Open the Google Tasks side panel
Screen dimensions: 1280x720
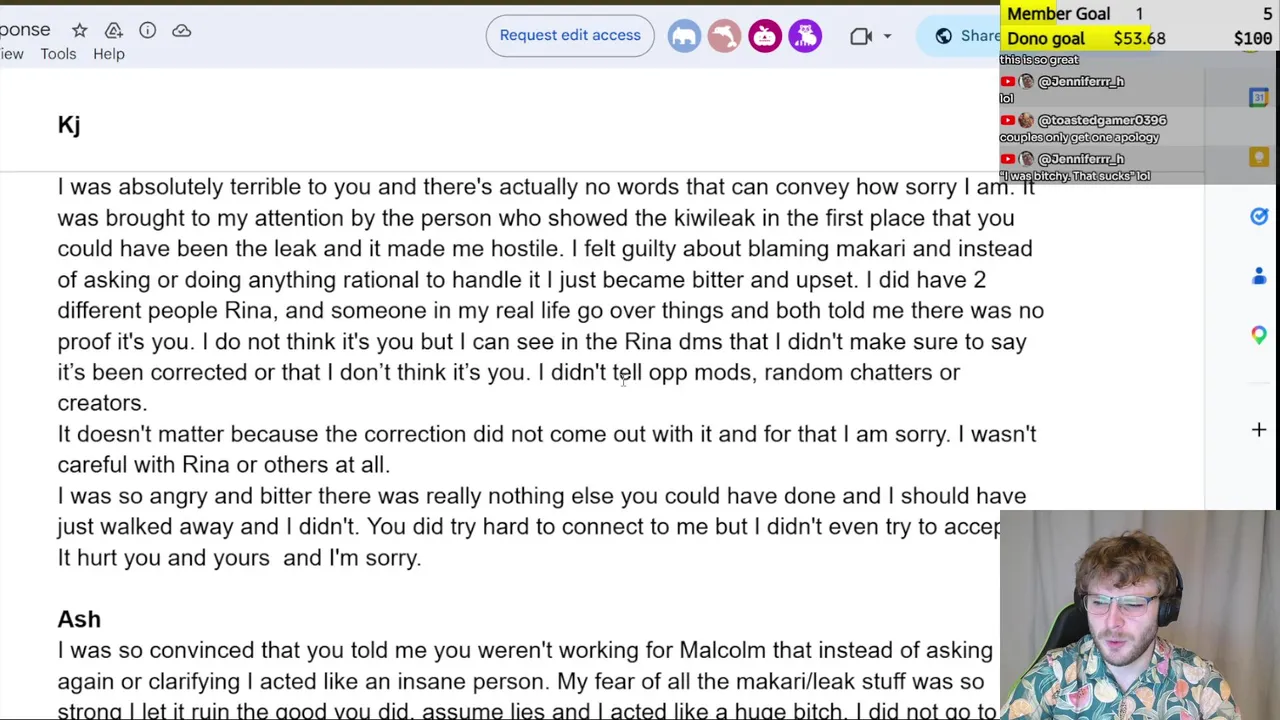tap(1259, 217)
